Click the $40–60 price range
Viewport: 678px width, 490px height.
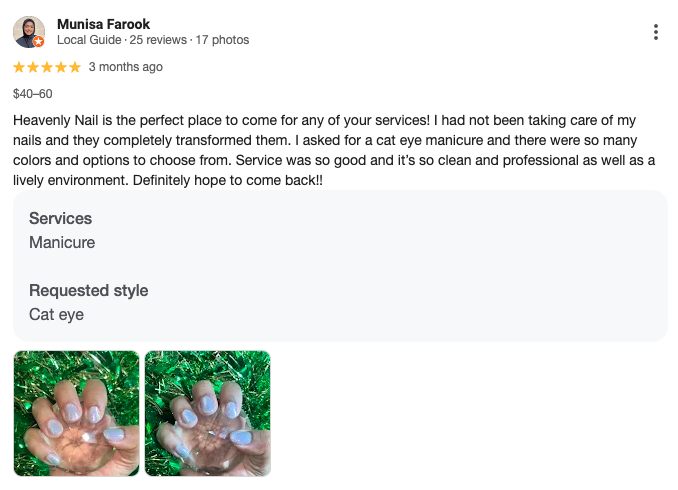click(33, 94)
